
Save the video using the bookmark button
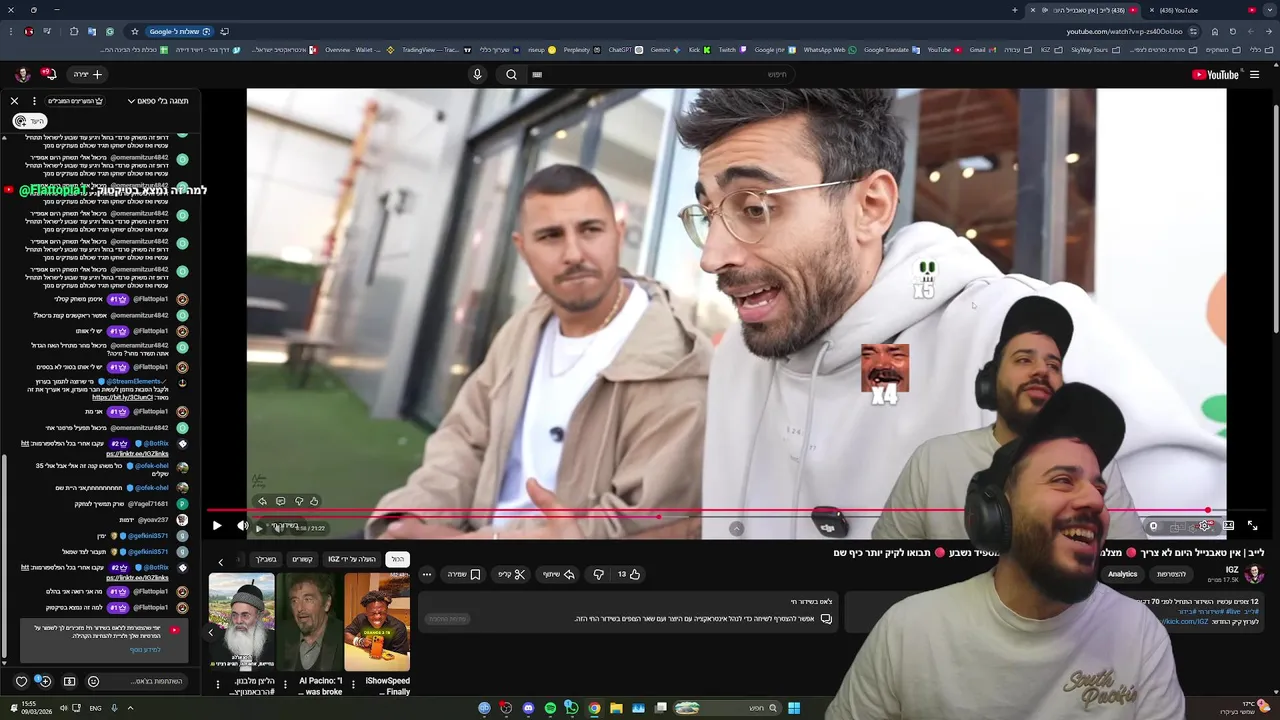coord(464,575)
